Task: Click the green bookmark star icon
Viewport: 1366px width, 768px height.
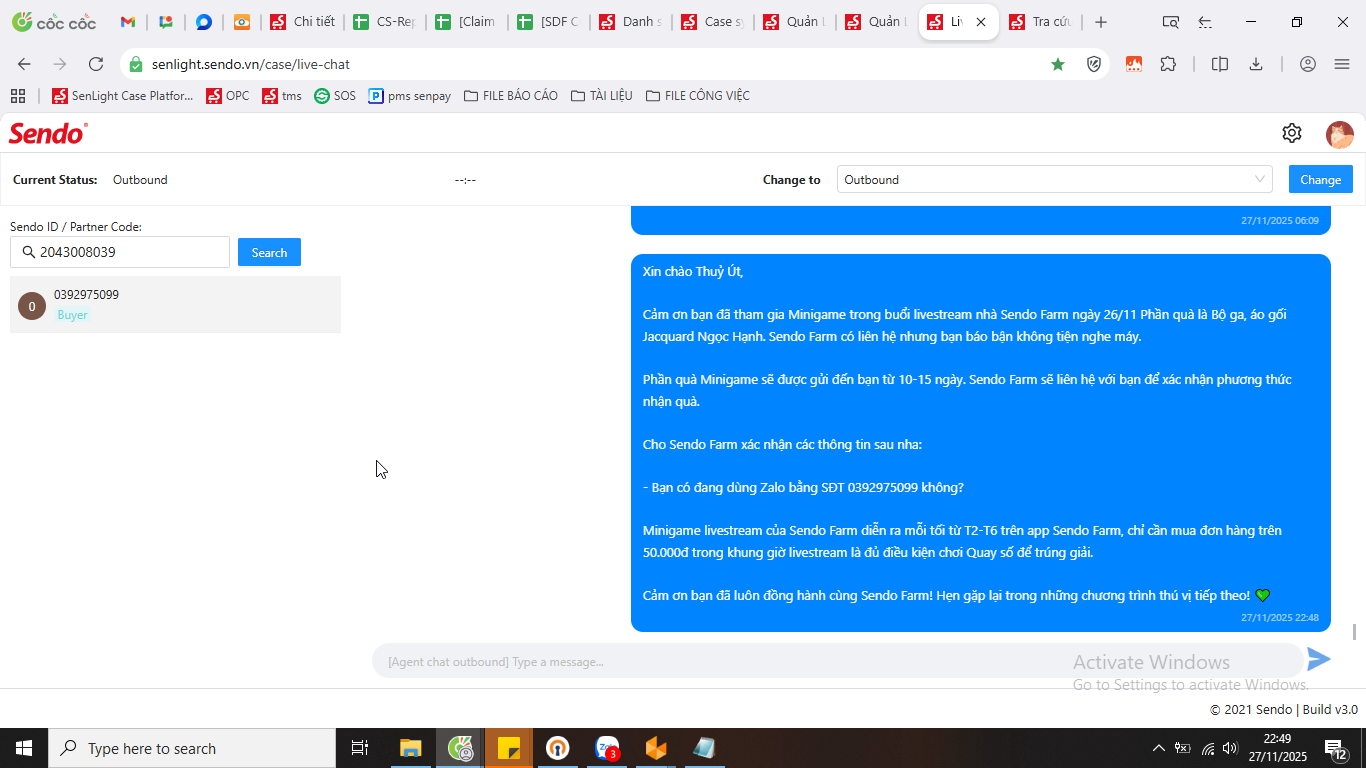Action: [x=1058, y=64]
